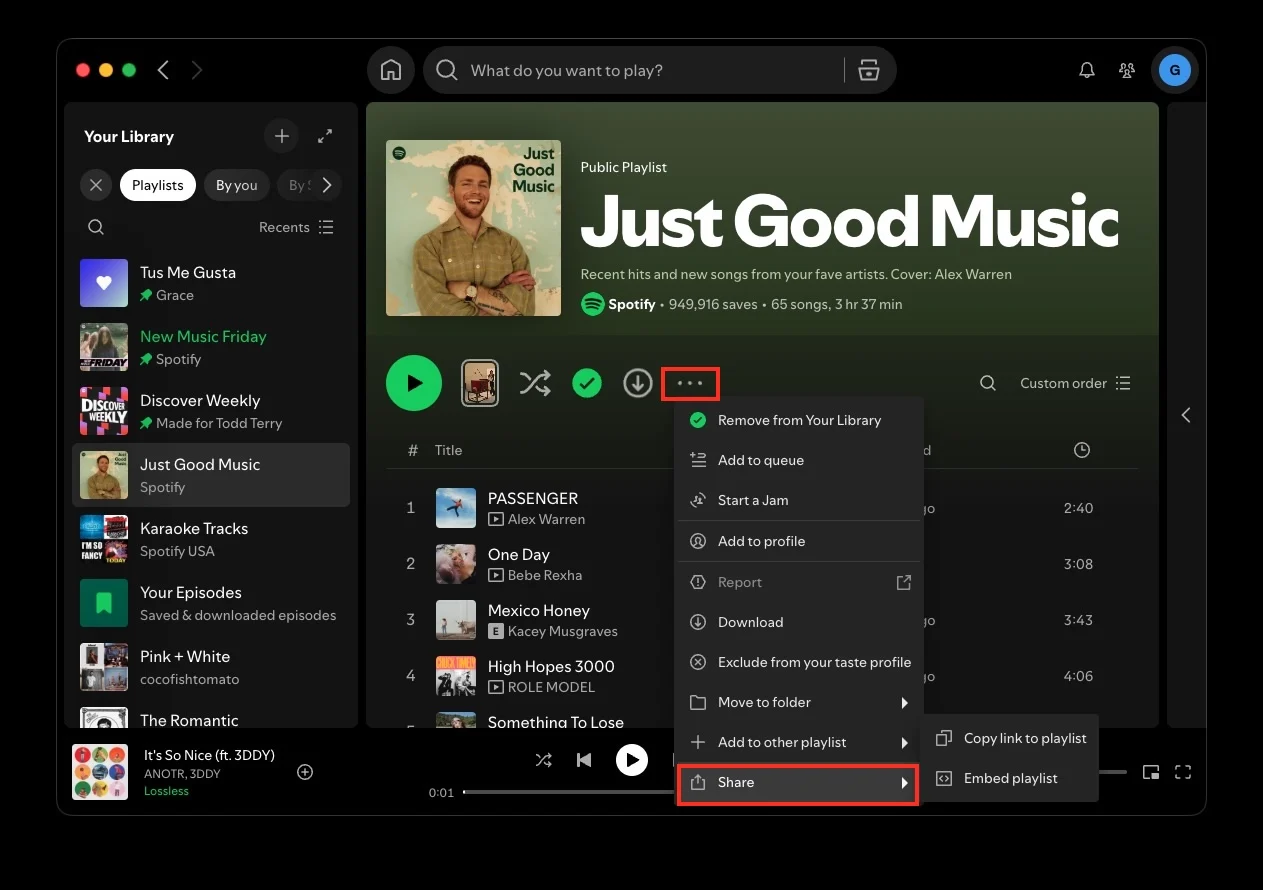Open Your Episodes in library
This screenshot has height=890, width=1263.
click(x=211, y=603)
